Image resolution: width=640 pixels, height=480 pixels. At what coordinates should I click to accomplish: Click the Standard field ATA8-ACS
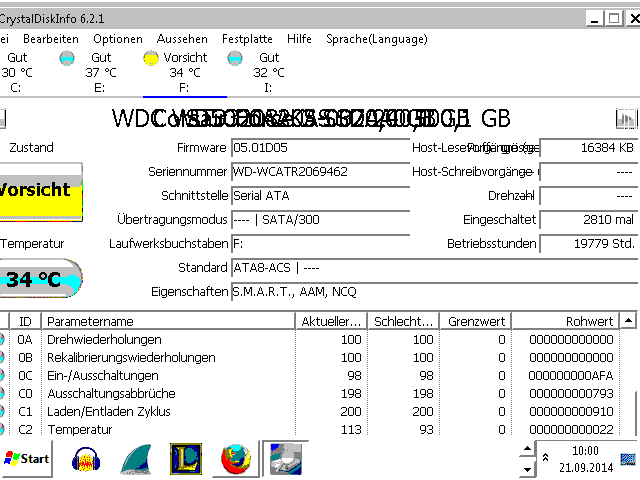434,268
